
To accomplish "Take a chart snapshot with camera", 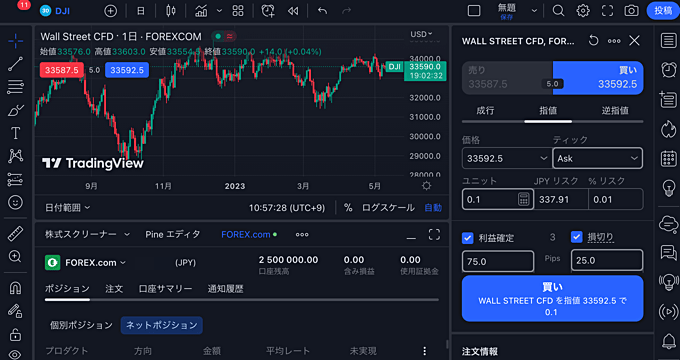I will [x=631, y=11].
